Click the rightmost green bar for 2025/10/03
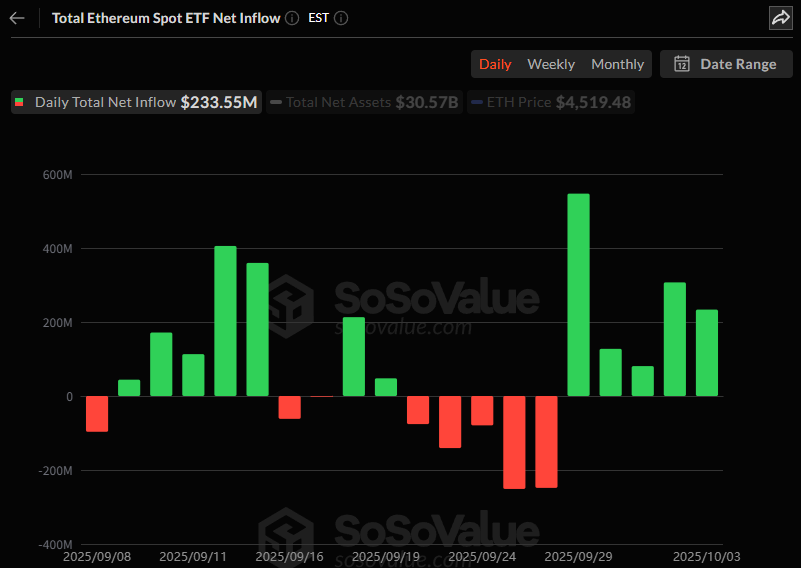The image size is (801, 568). 707,353
